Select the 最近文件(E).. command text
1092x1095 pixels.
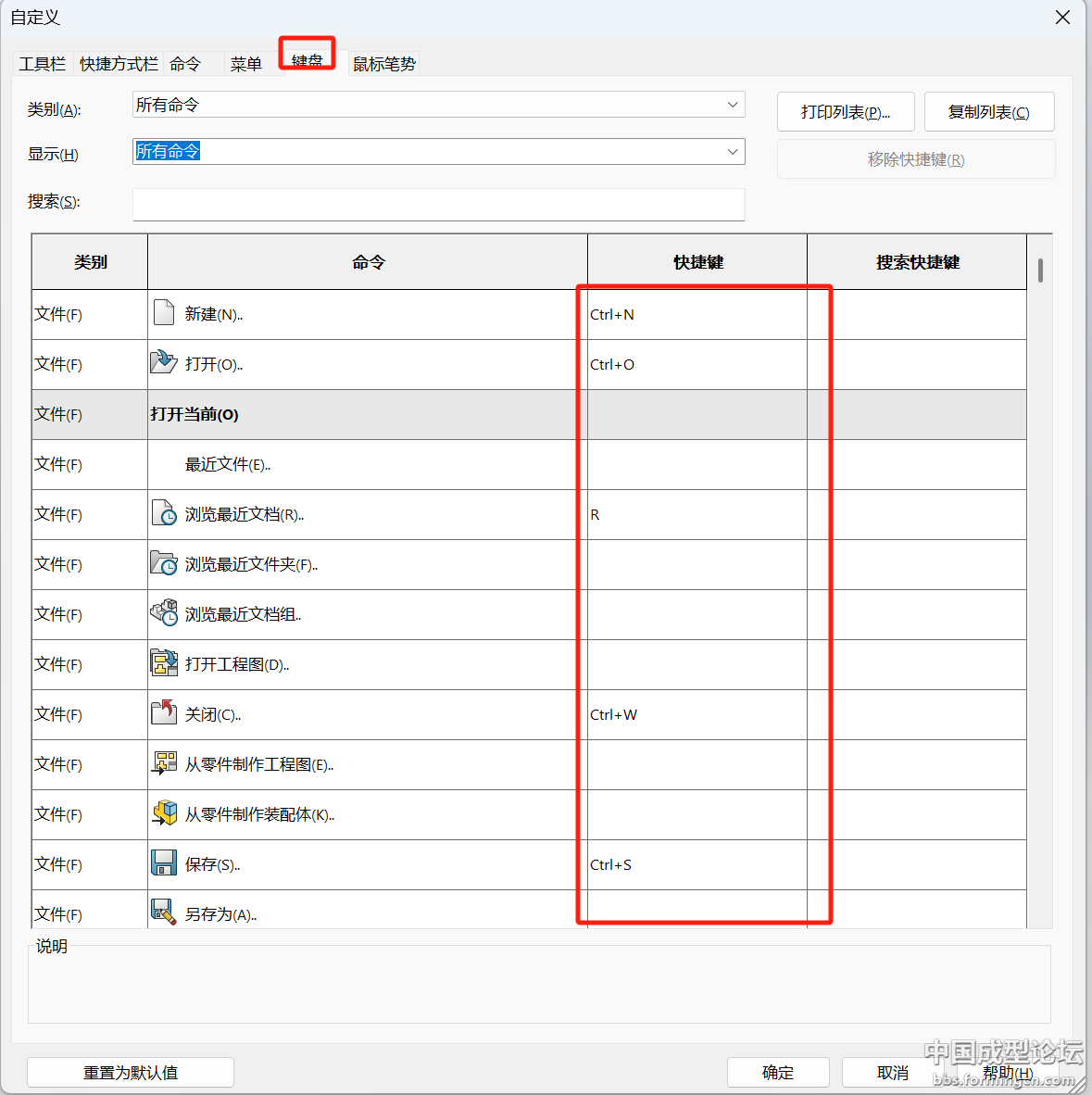click(228, 464)
